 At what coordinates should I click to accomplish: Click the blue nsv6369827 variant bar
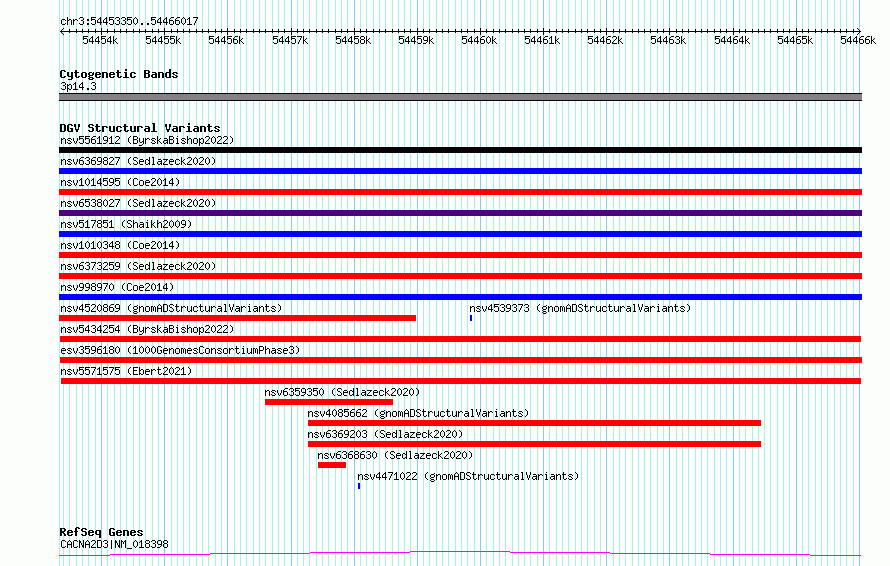[x=460, y=171]
